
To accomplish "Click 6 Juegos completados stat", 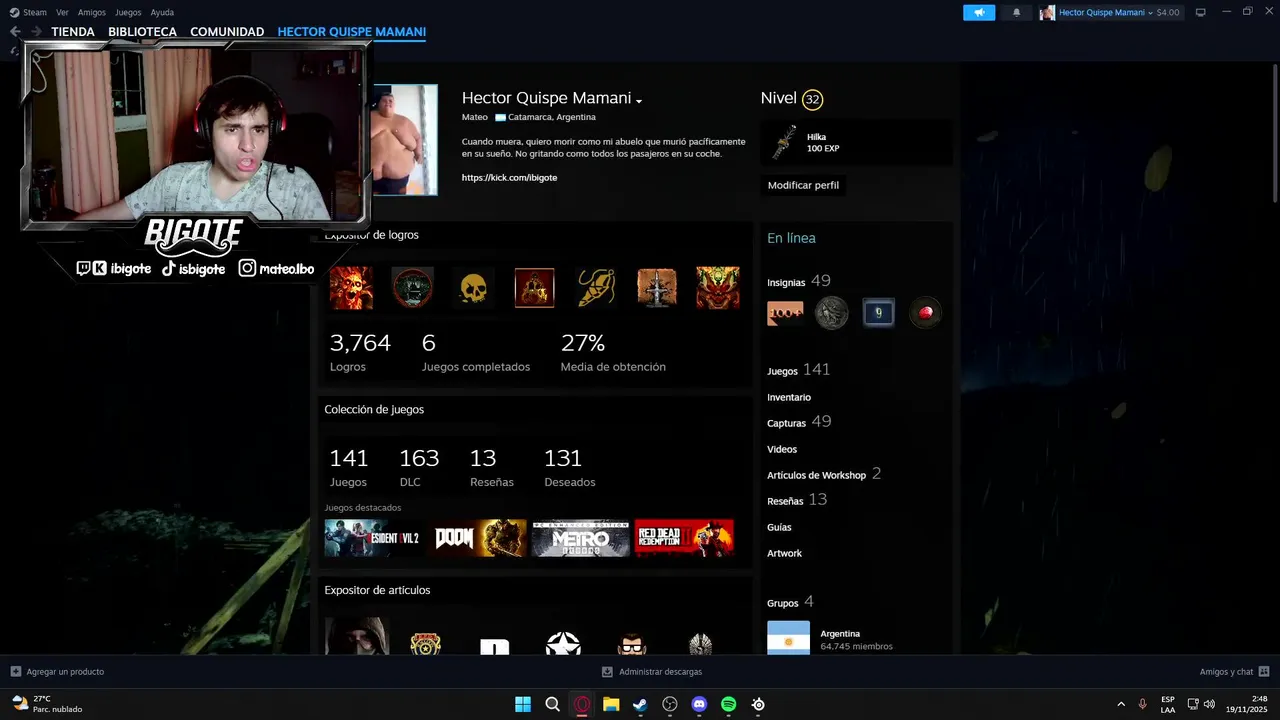I will [x=476, y=352].
